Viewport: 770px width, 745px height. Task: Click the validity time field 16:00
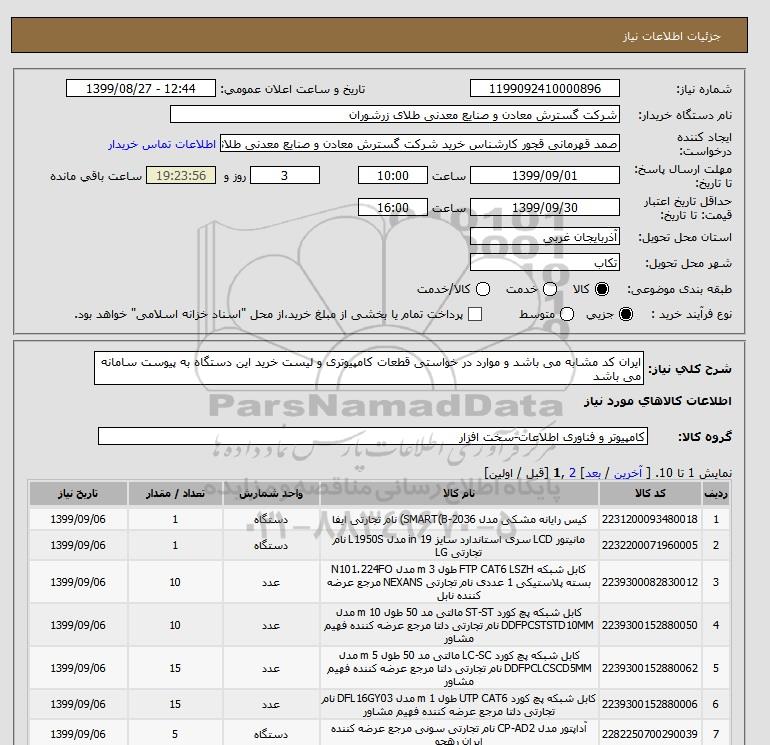pyautogui.click(x=392, y=207)
